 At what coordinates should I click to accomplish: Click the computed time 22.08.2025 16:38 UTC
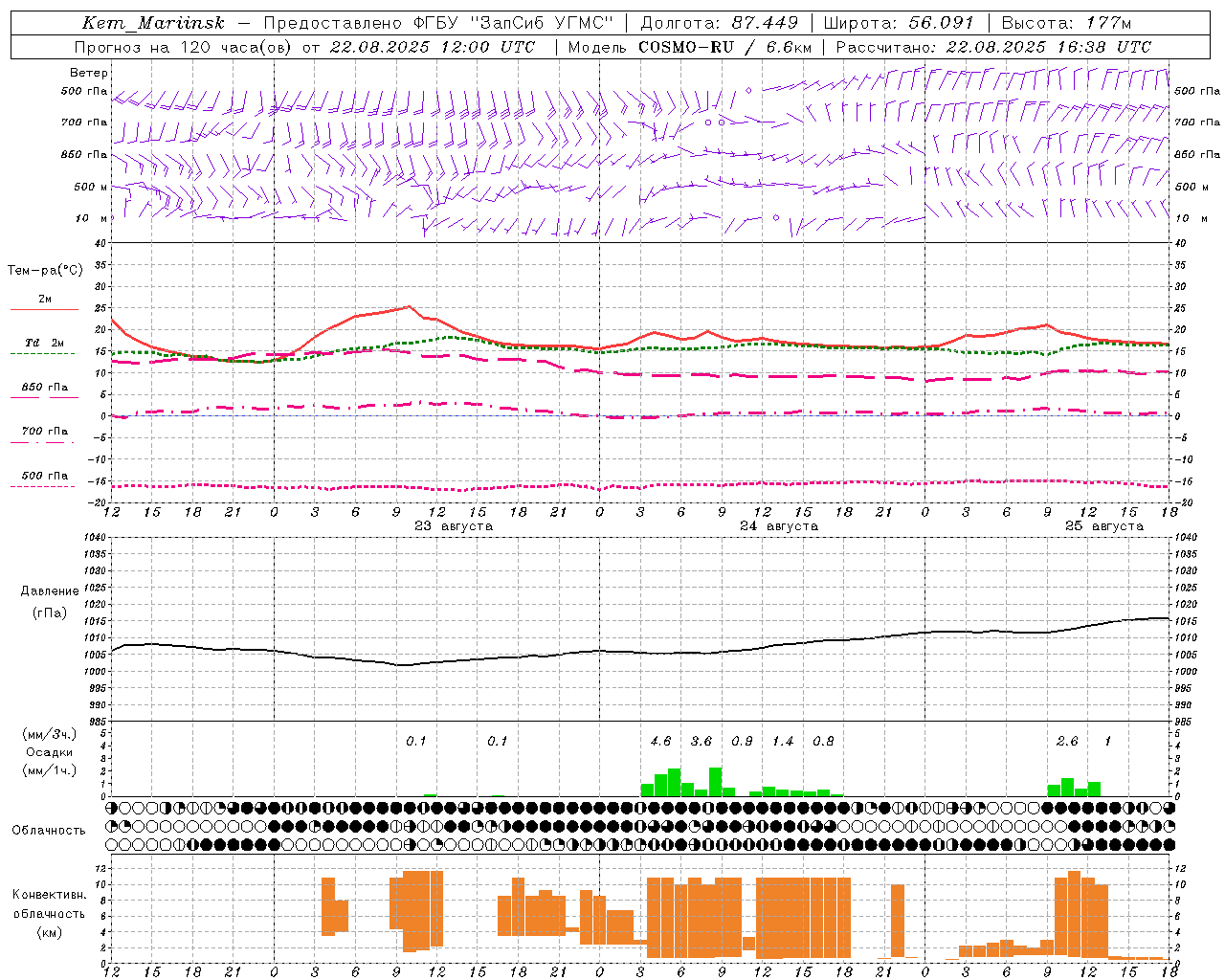click(1049, 47)
